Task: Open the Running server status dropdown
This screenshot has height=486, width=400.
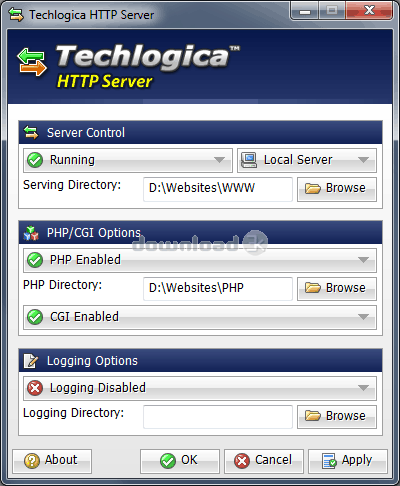Action: click(128, 160)
